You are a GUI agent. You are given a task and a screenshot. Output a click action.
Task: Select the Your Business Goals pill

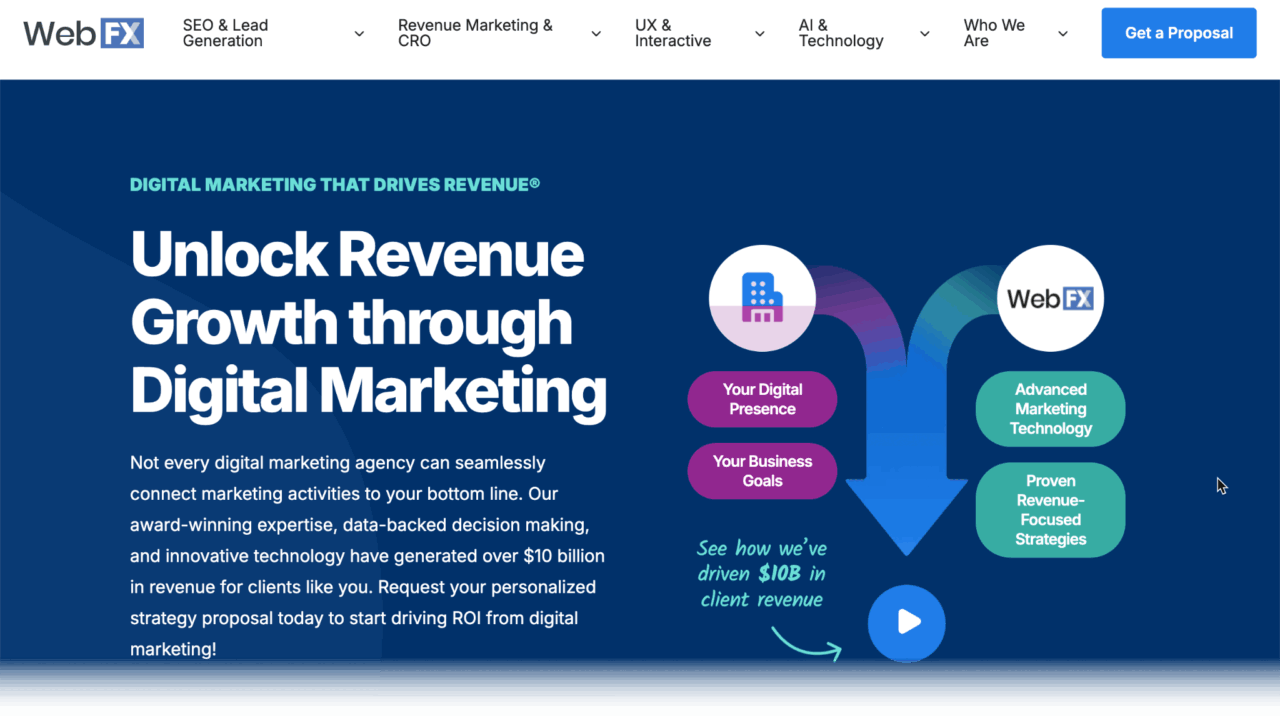pos(762,471)
